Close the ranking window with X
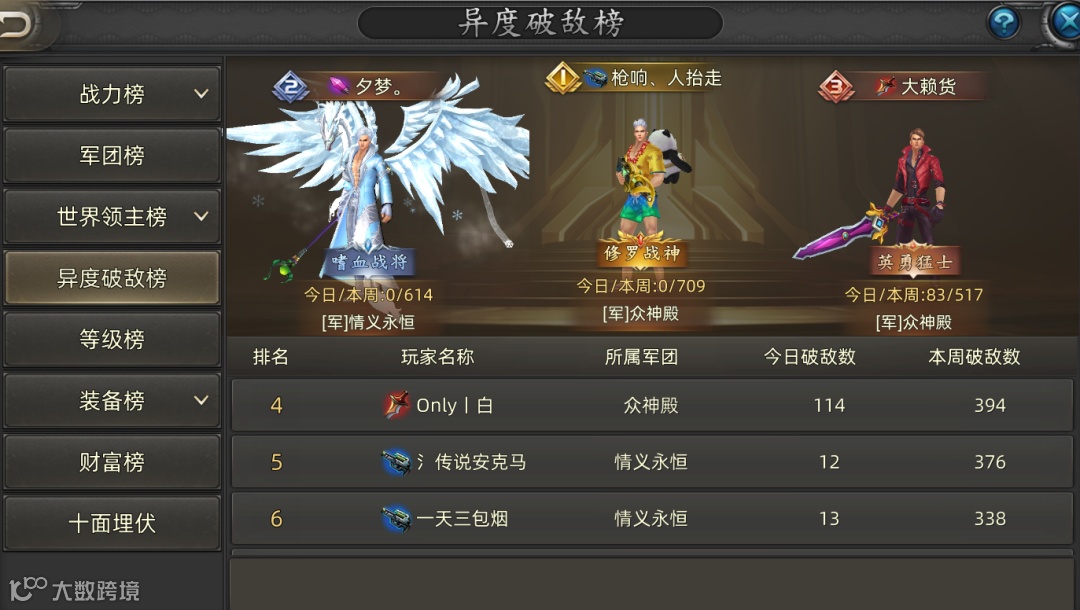 point(1066,23)
